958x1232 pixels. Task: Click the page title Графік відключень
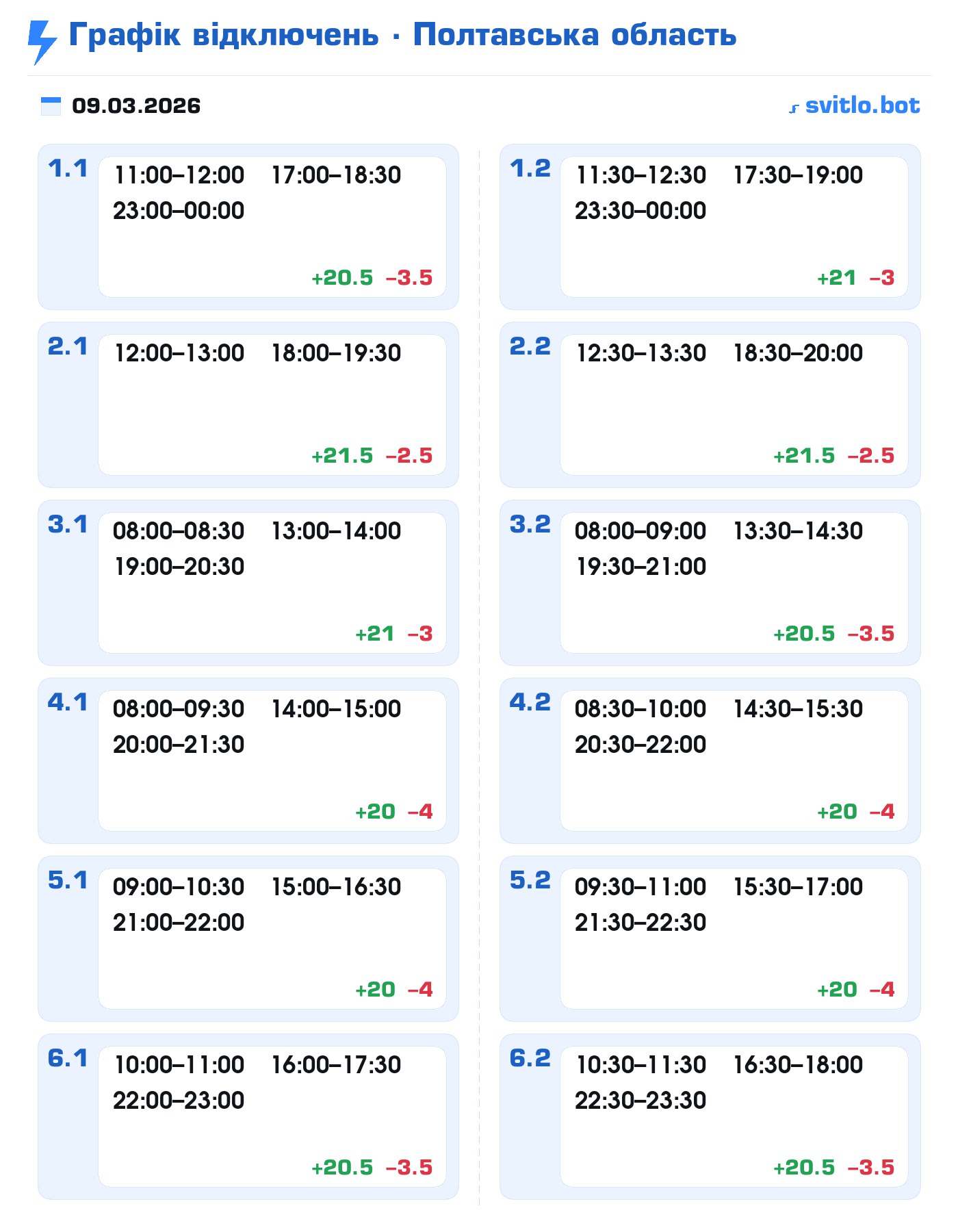pos(224,35)
